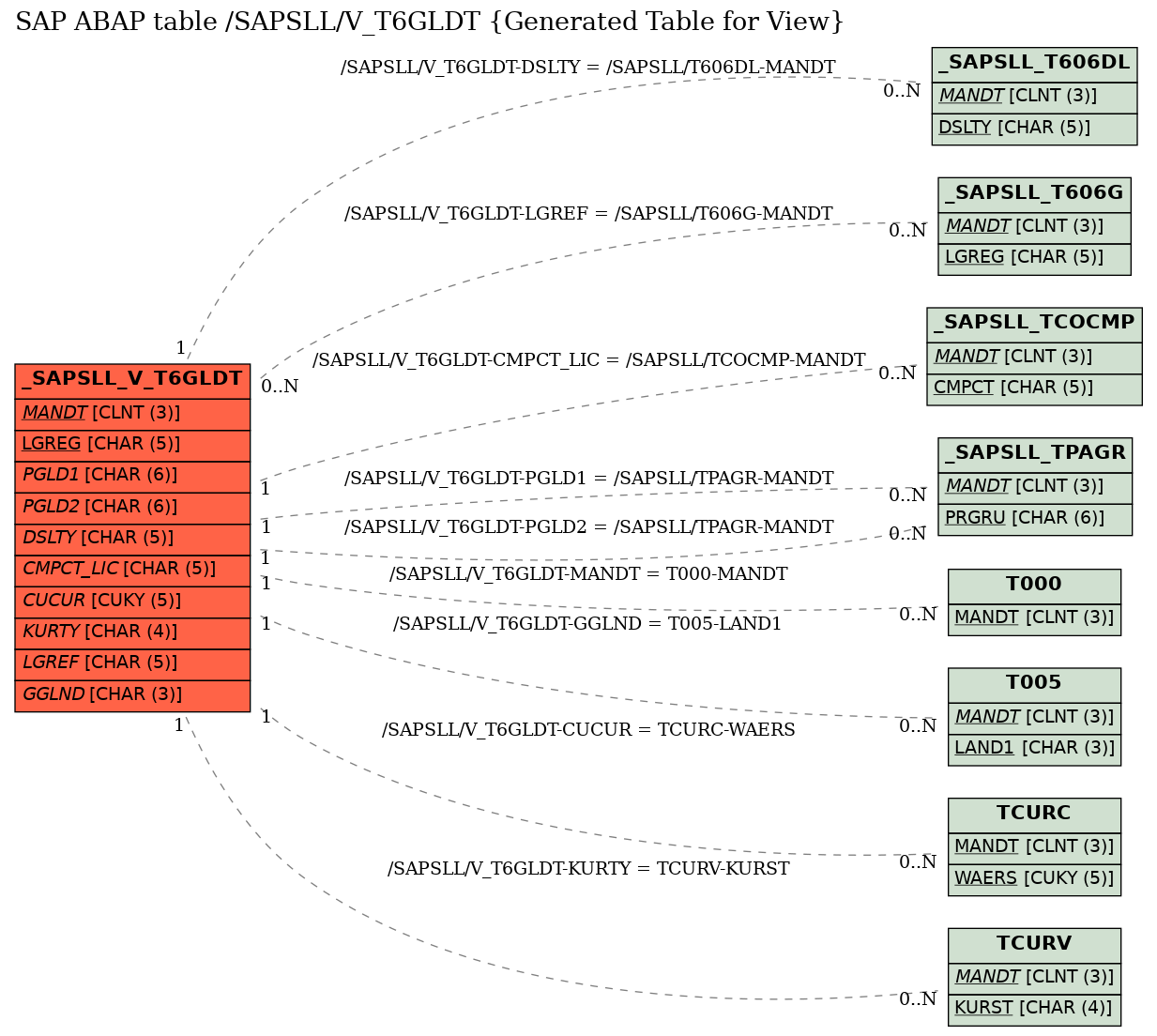Select the LGREG [CHAR (5)] row in _SAPSLL_V_T6GLDT

pos(132,445)
